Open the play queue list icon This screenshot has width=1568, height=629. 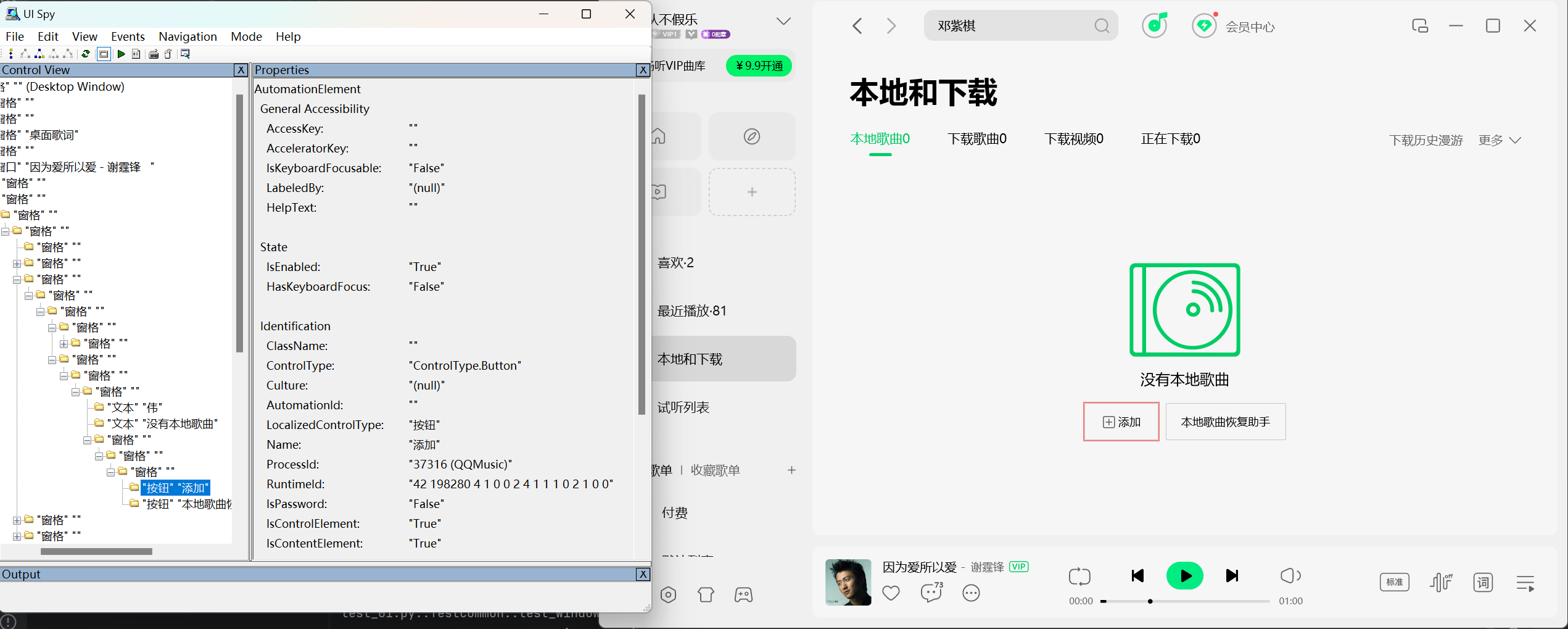1525,583
